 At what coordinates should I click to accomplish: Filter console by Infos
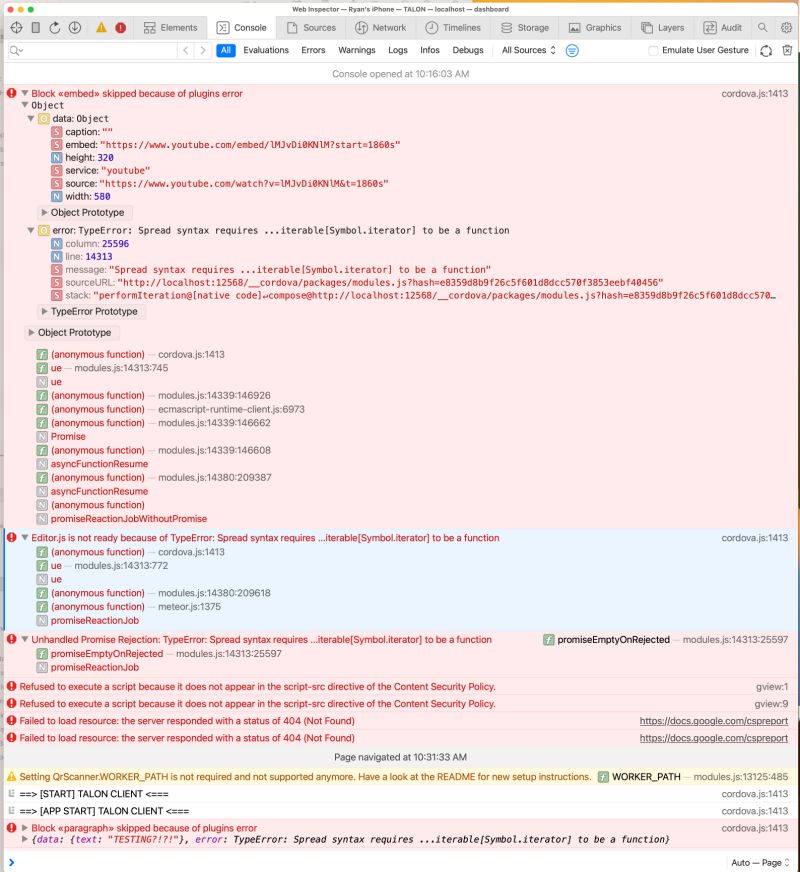[430, 50]
